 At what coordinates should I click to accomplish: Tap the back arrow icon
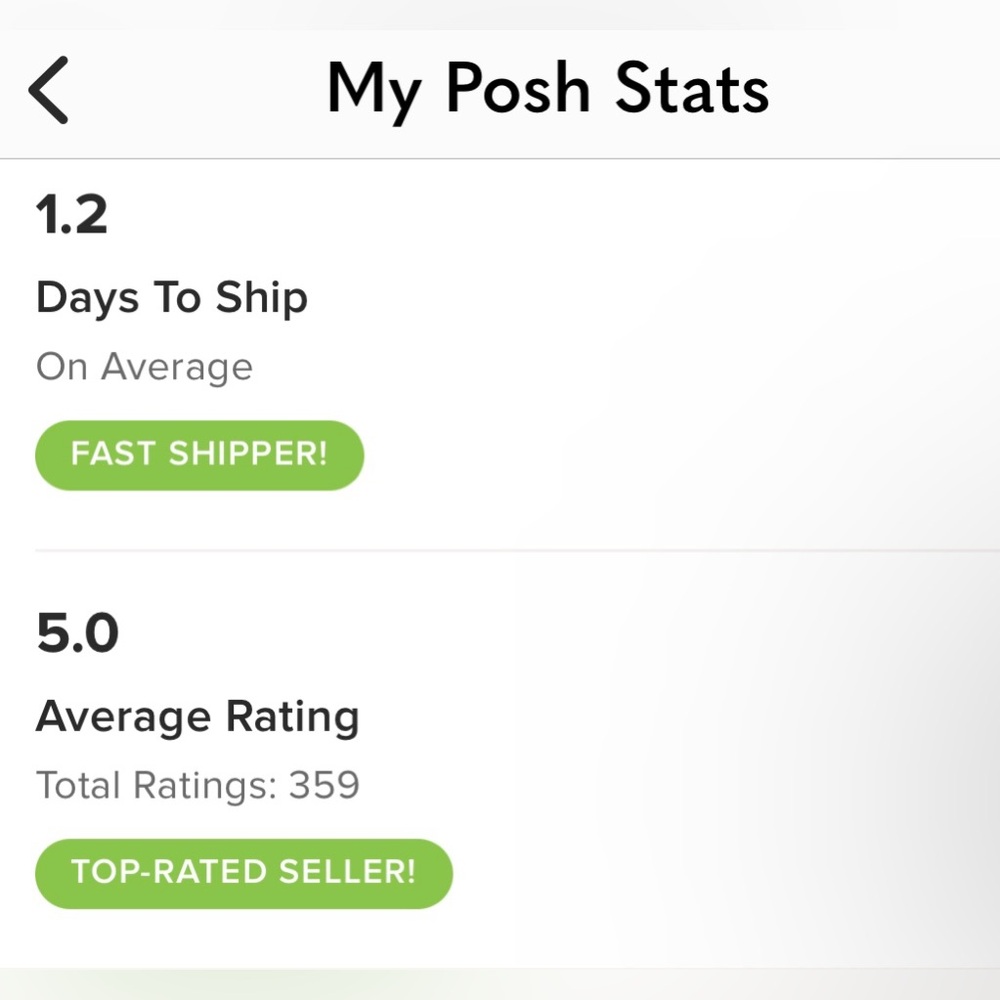coord(48,89)
